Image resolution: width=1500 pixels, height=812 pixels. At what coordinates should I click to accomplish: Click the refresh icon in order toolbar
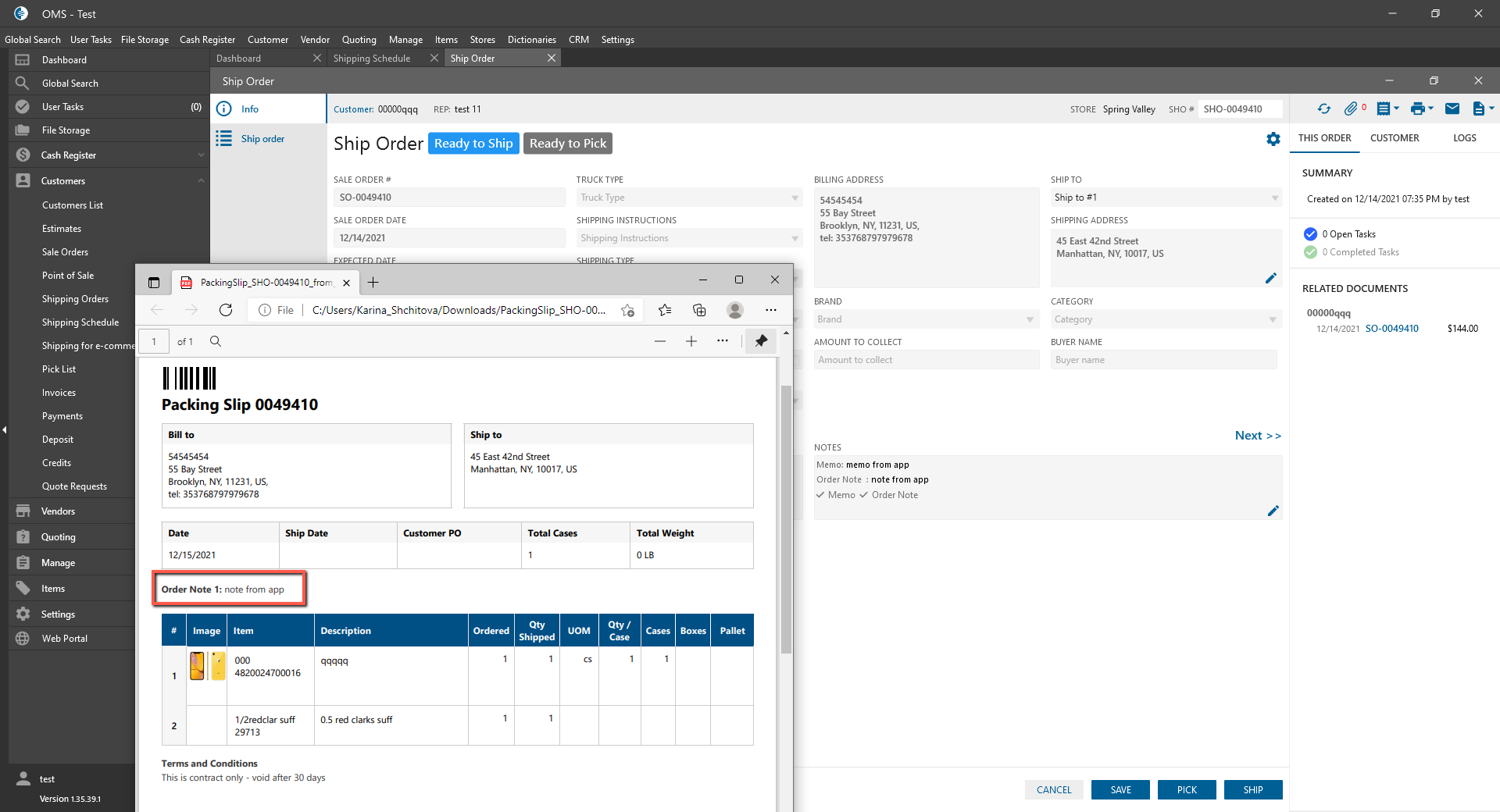pyautogui.click(x=1323, y=109)
